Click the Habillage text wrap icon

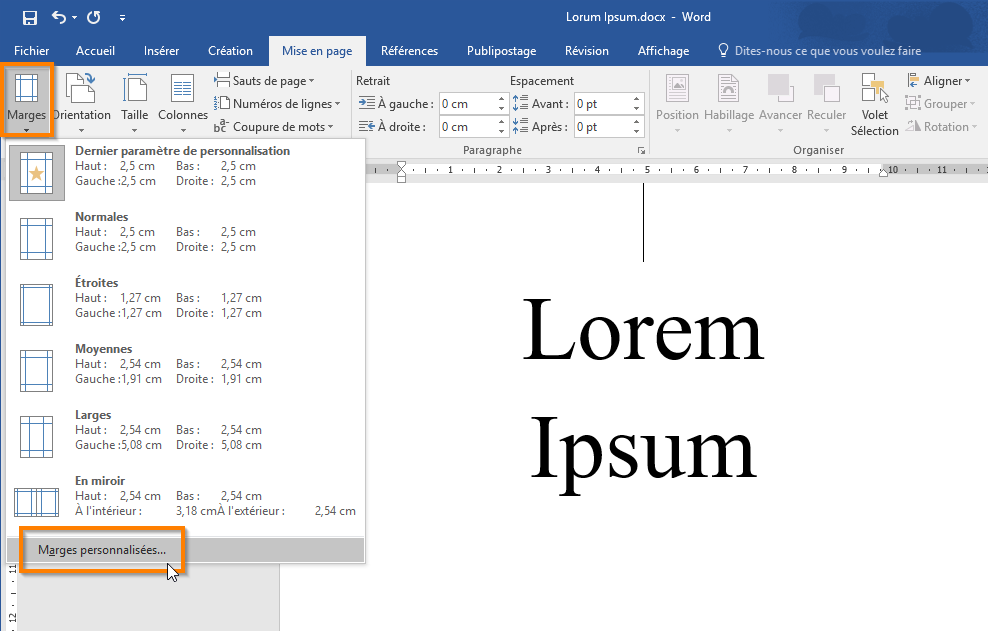pos(728,88)
